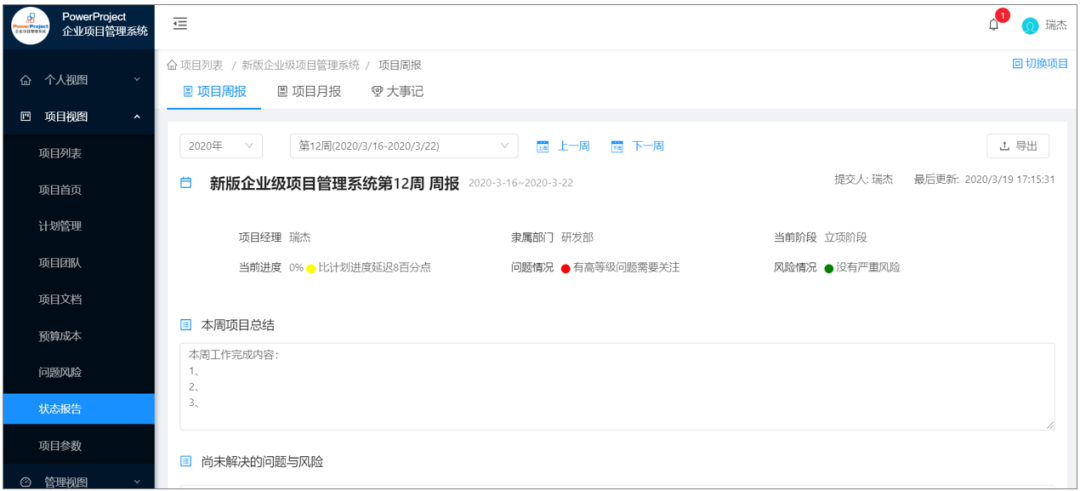1080x491 pixels.
Task: Expand the 管理视图 menu chevron
Action: pos(136,481)
